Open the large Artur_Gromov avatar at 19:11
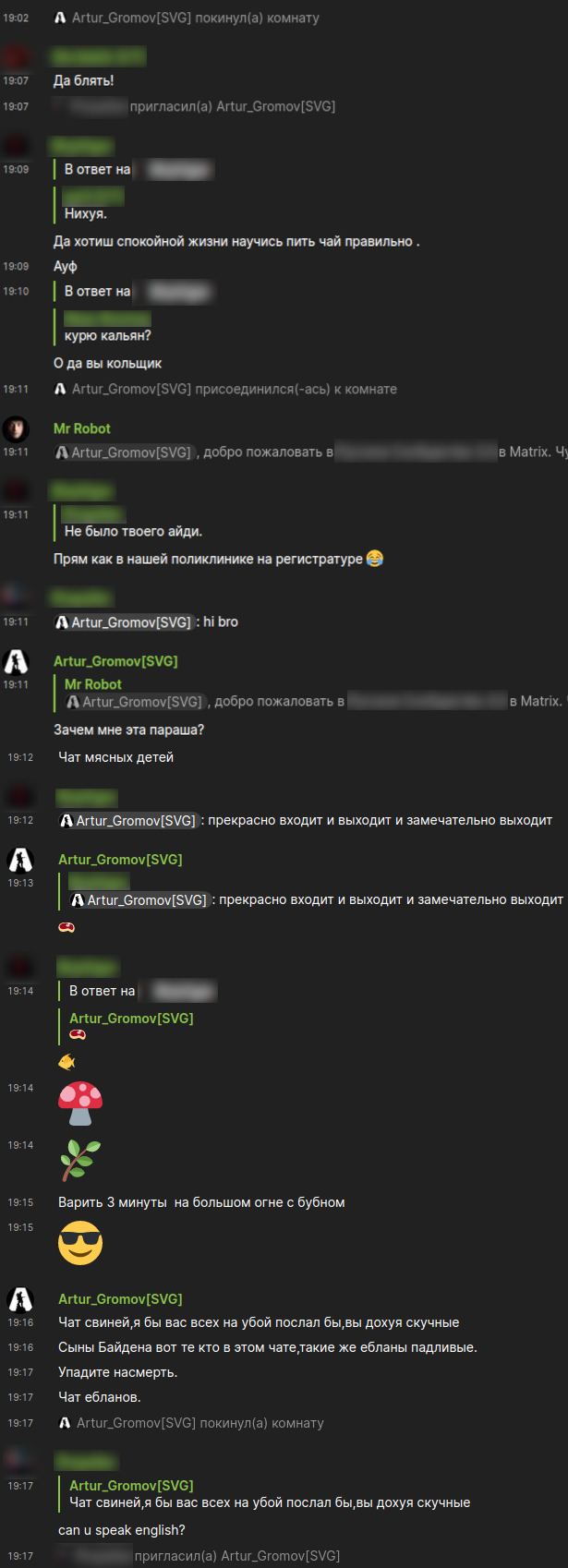This screenshot has height=1568, width=568. pyautogui.click(x=16, y=662)
